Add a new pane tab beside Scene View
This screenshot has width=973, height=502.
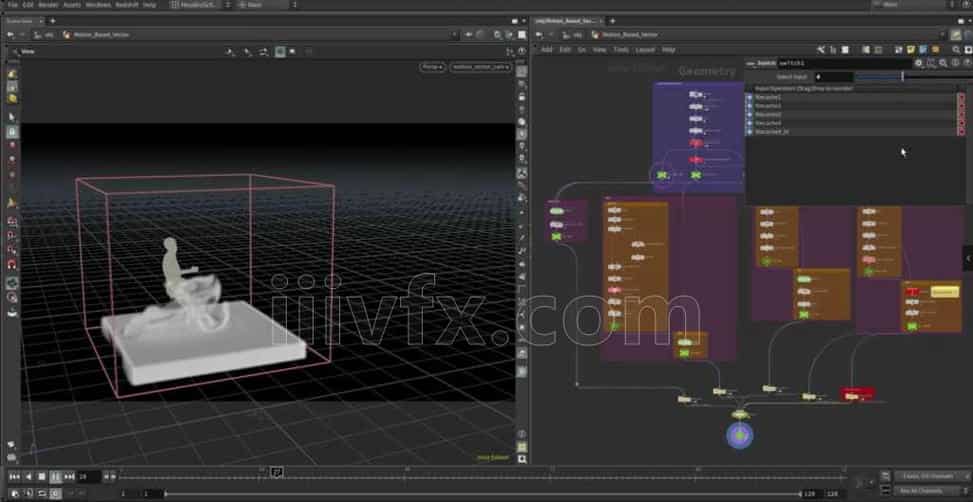(x=52, y=19)
